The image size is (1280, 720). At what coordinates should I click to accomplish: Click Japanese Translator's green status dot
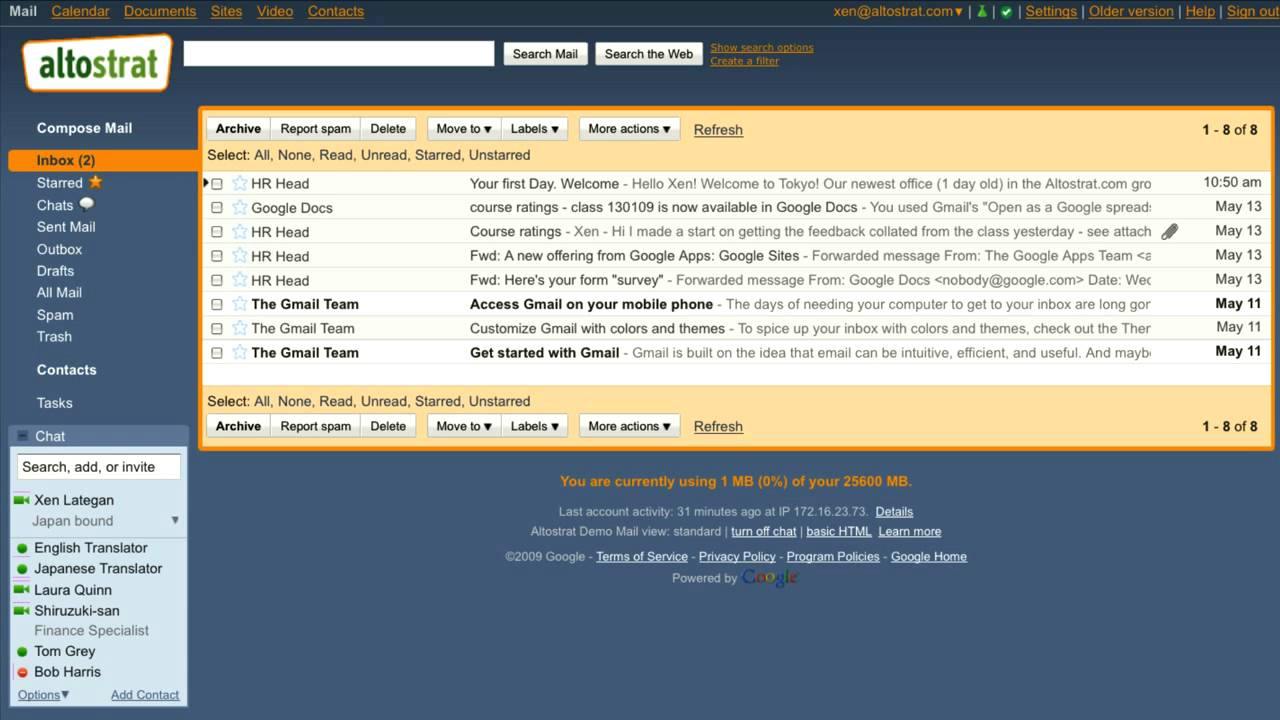point(22,569)
